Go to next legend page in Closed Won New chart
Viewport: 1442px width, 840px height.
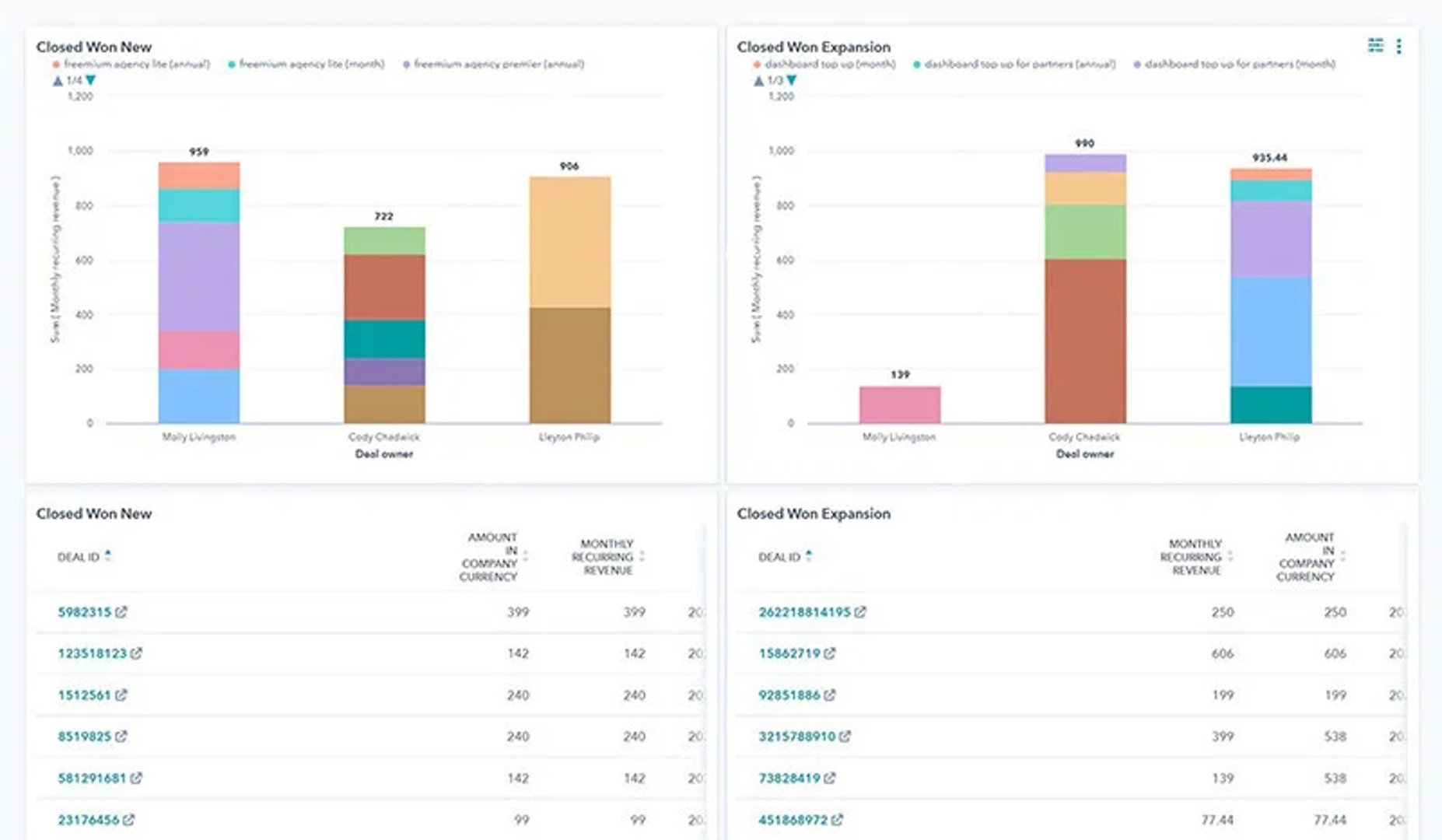pos(91,80)
